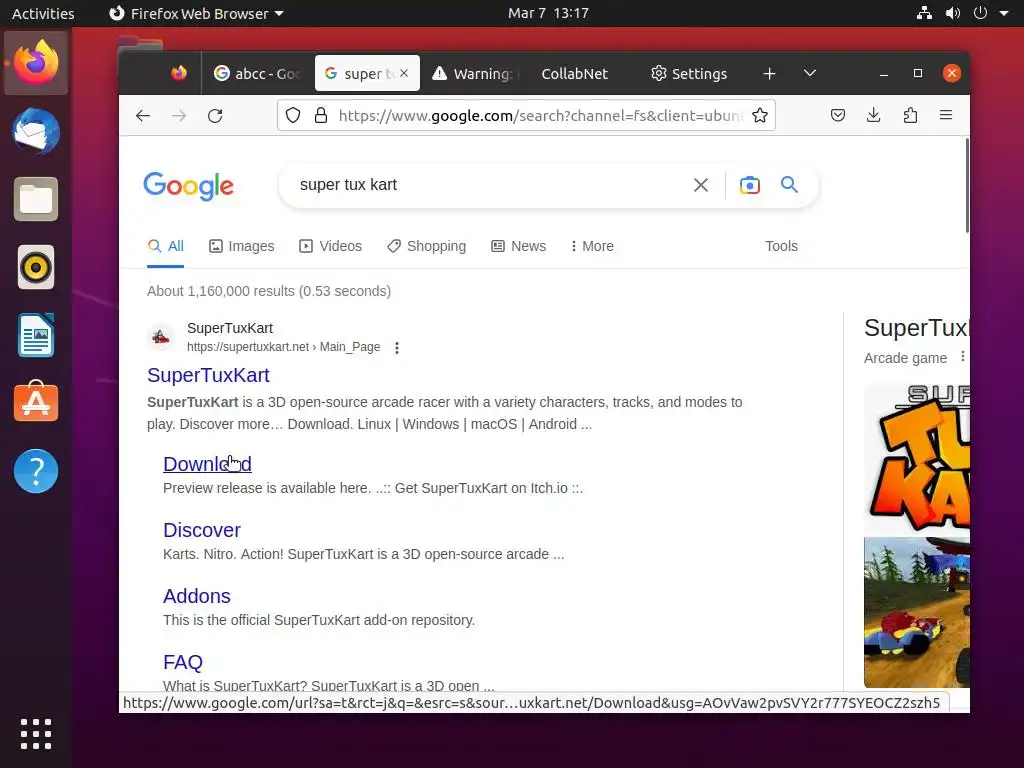
Task: Open the Addons sitelink
Action: tap(197, 596)
